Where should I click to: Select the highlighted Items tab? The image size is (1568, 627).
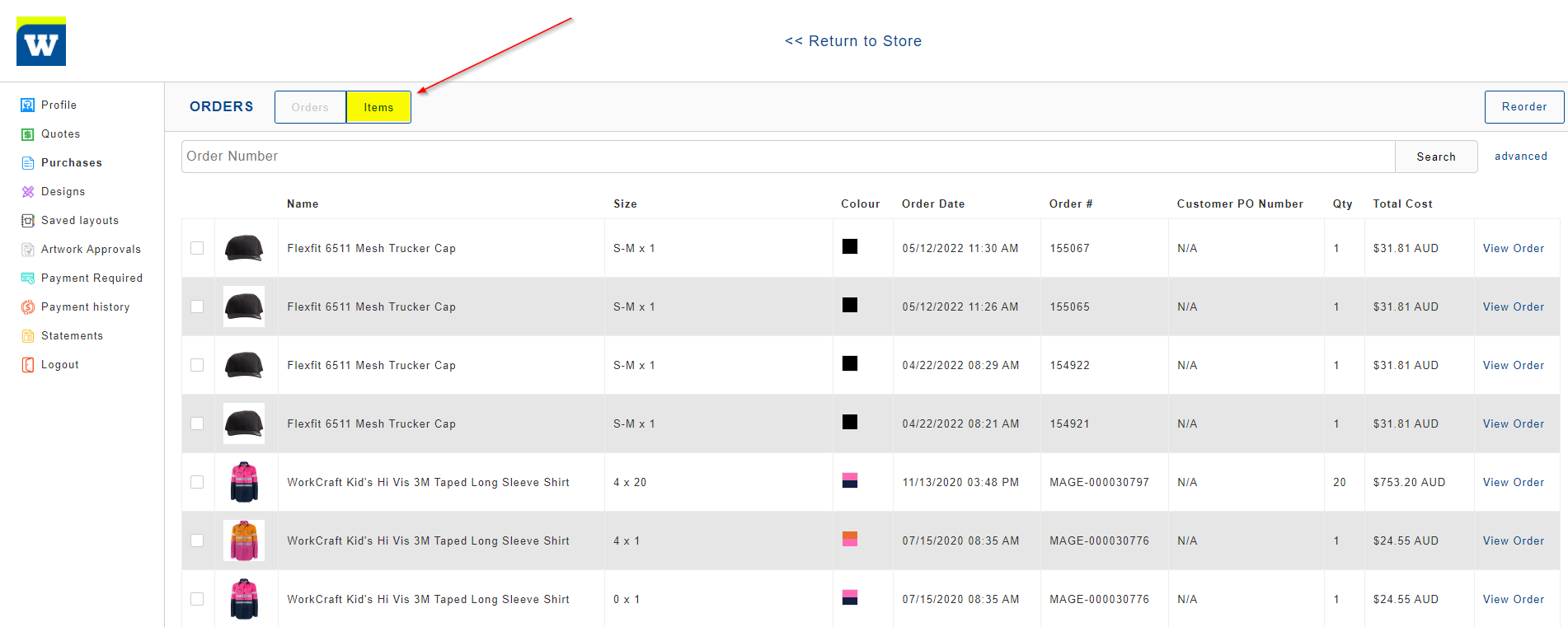(378, 107)
